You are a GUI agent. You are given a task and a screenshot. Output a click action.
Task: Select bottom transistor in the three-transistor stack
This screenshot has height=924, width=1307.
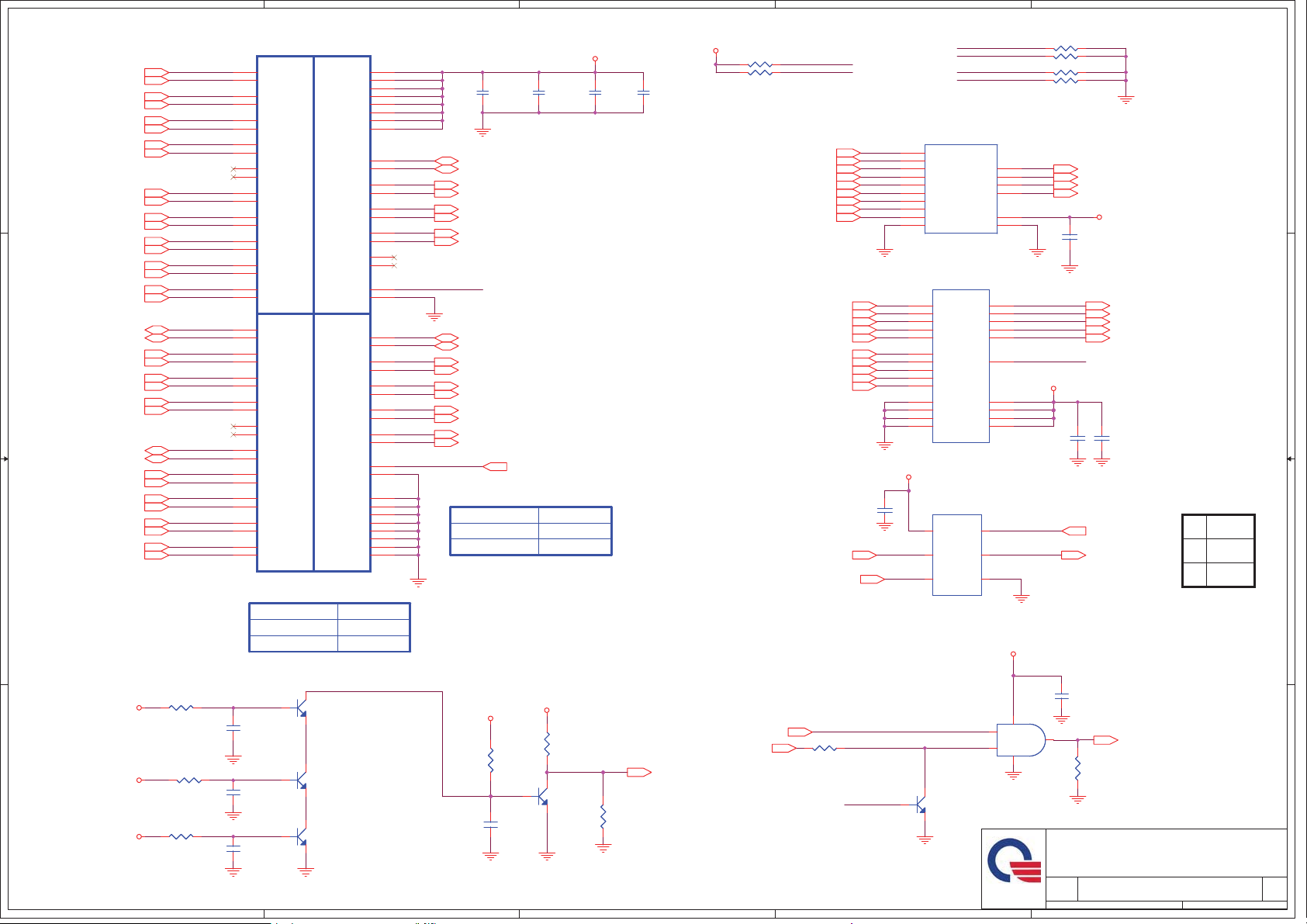tap(302, 837)
